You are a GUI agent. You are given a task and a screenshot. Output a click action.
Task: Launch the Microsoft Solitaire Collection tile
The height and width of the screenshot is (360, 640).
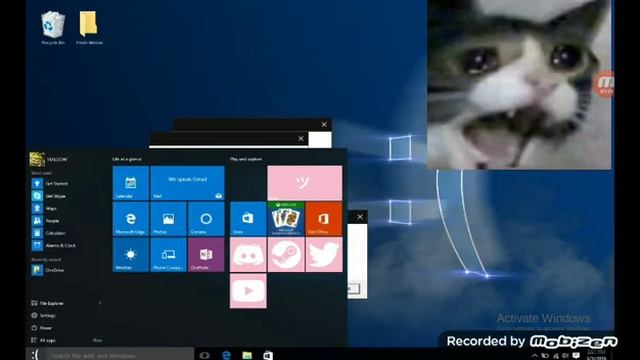coord(286,219)
